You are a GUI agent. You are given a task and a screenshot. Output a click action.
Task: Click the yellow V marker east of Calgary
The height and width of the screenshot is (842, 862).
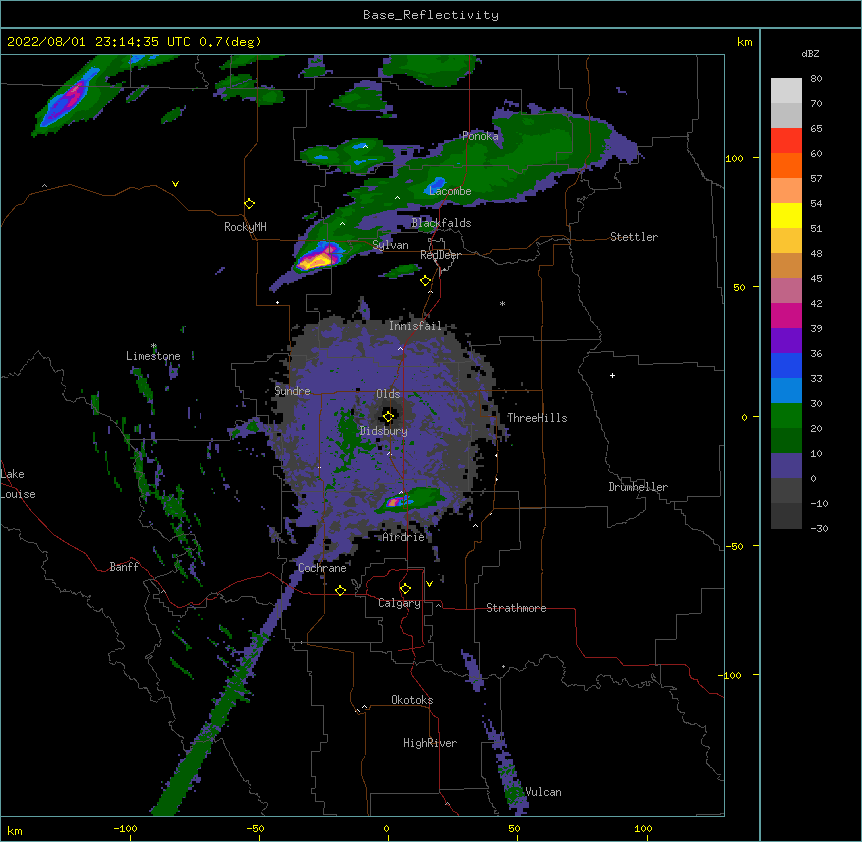(429, 584)
